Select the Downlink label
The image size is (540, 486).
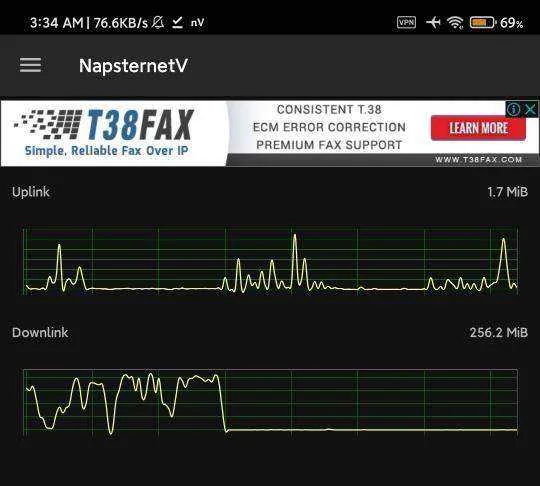coord(40,332)
